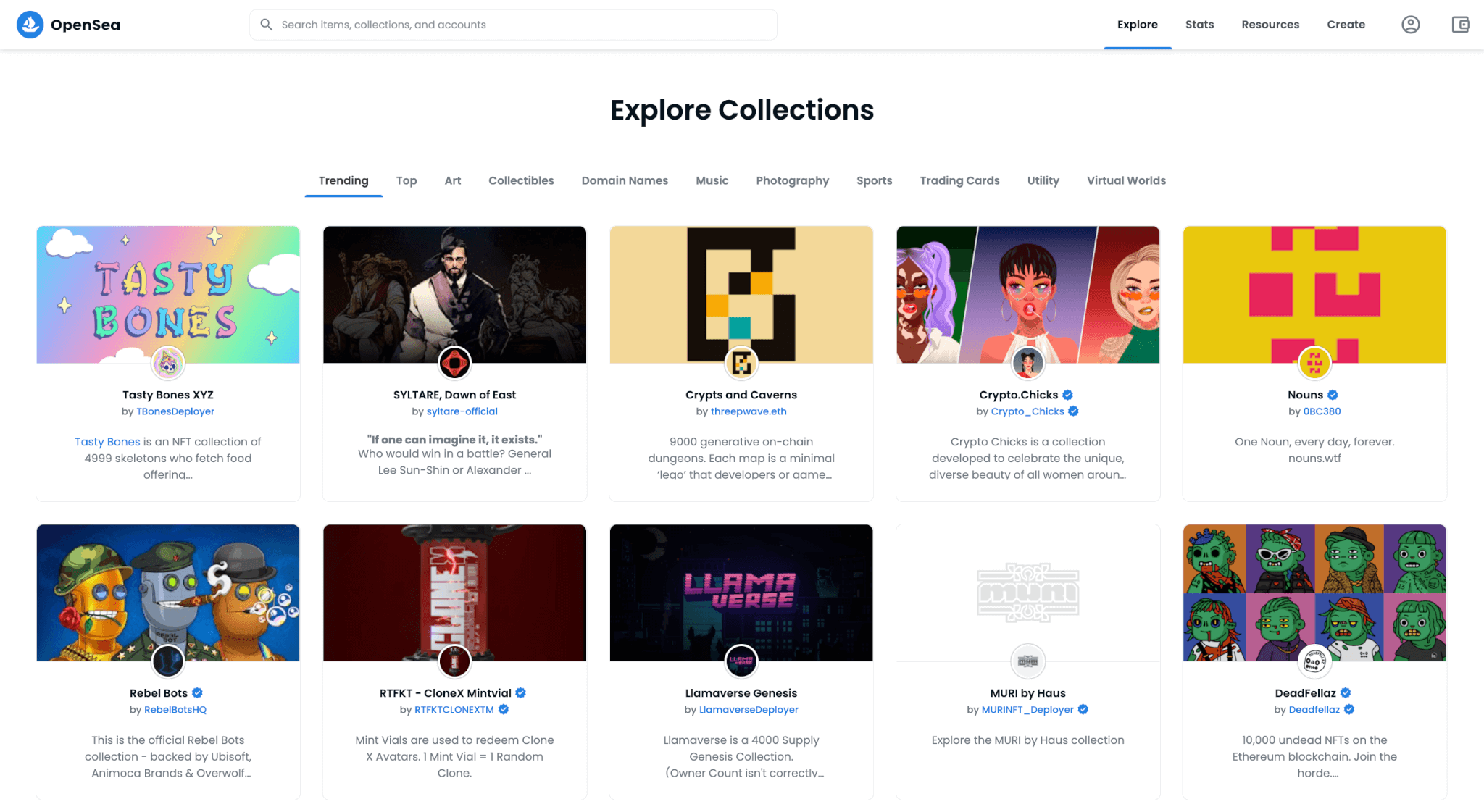Screen dimensions: 1484x812
Task: Click the RTFKT CloneX Mintvial round avatar
Action: pyautogui.click(x=454, y=661)
